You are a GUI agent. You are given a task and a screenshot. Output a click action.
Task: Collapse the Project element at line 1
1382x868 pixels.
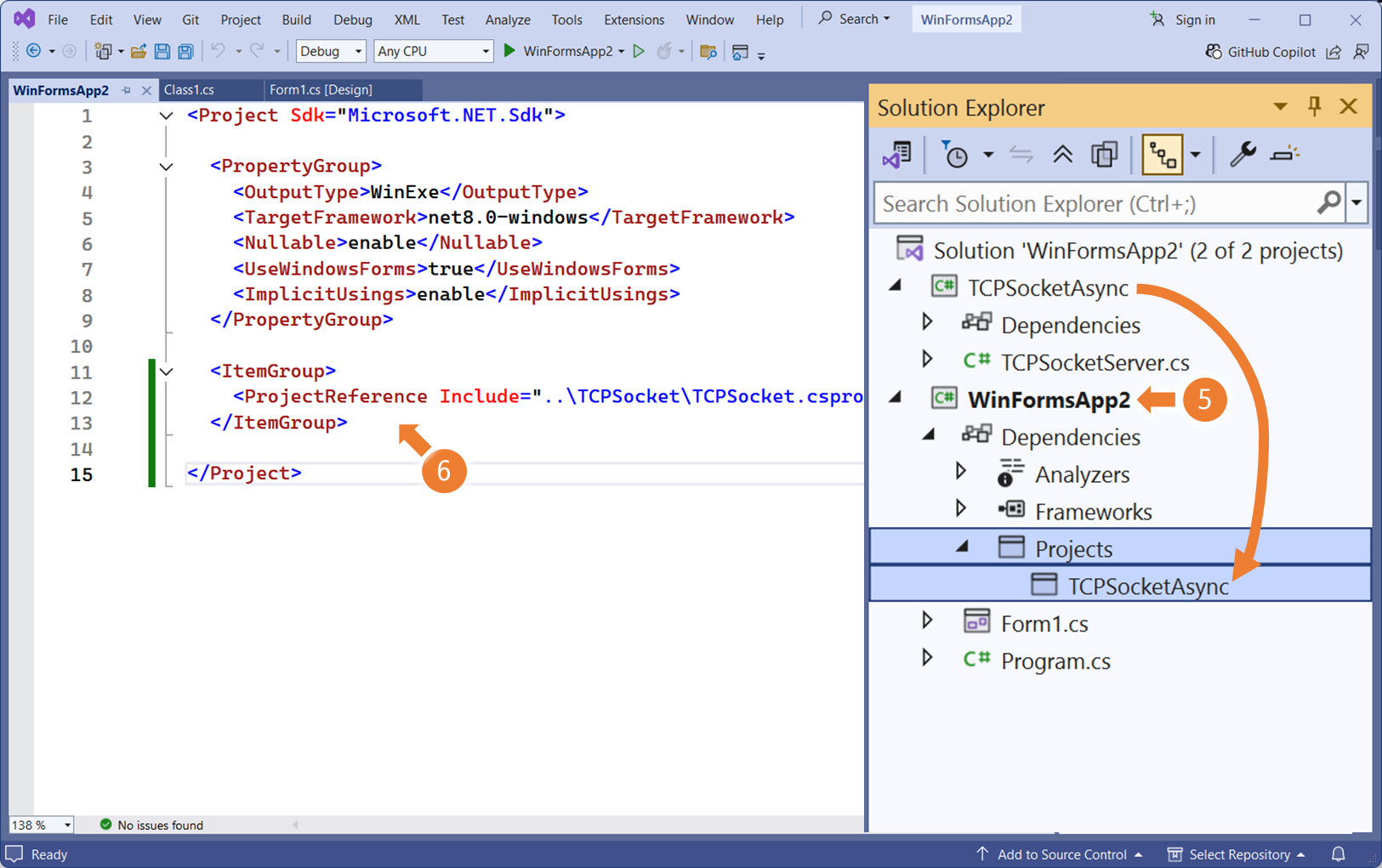click(x=167, y=116)
